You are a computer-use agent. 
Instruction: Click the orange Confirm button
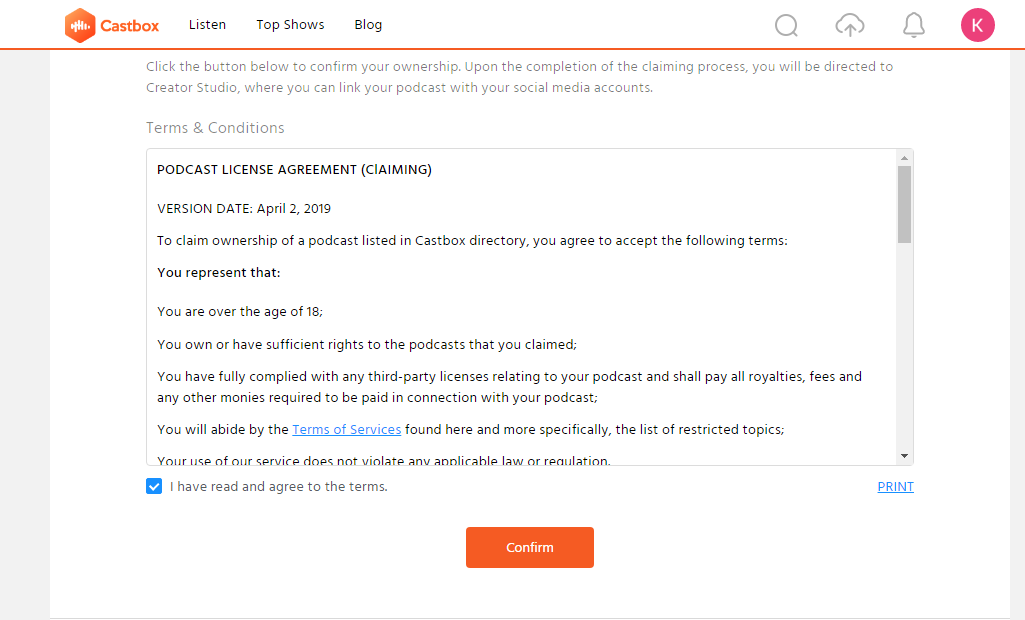click(x=529, y=547)
